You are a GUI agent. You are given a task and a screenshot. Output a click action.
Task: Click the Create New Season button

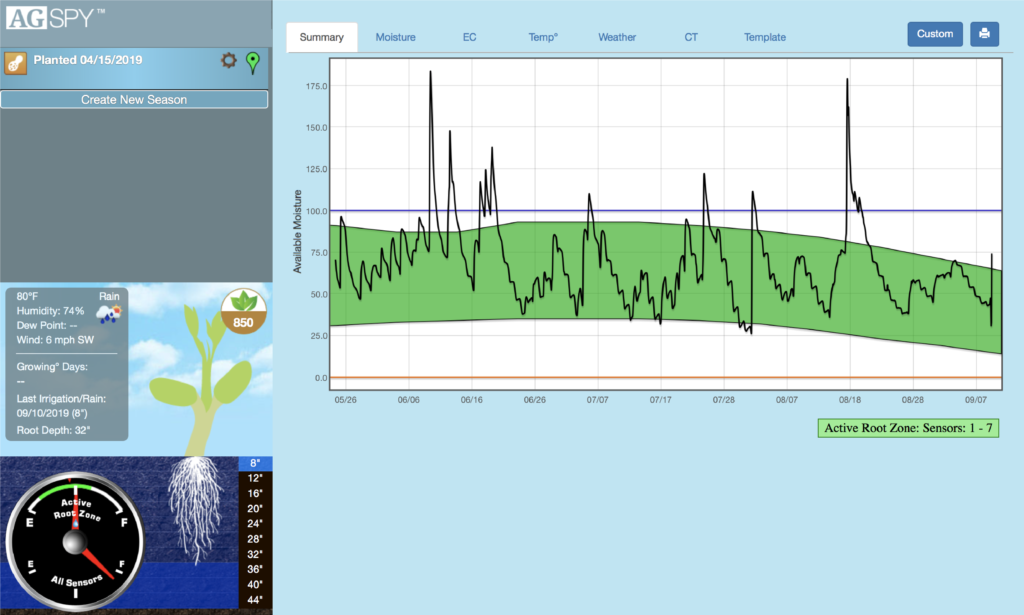point(135,99)
